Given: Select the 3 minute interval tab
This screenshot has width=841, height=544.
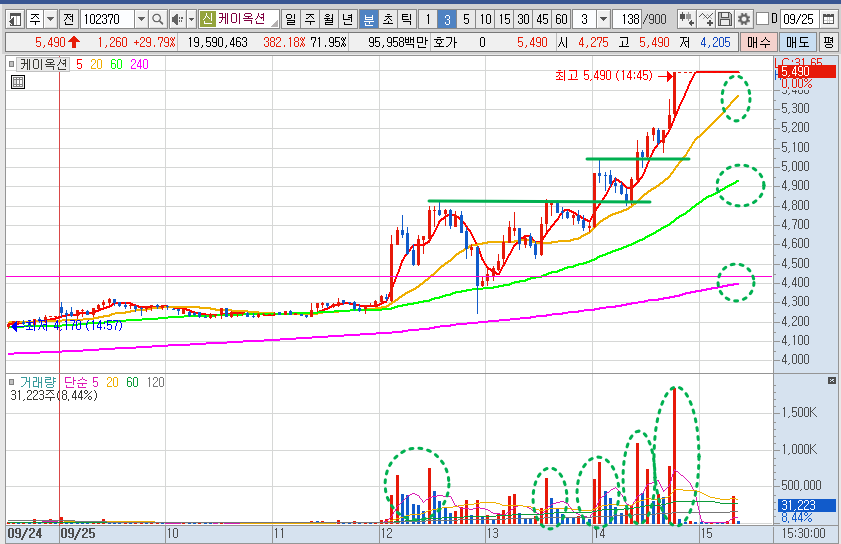Looking at the screenshot, I should pos(447,20).
